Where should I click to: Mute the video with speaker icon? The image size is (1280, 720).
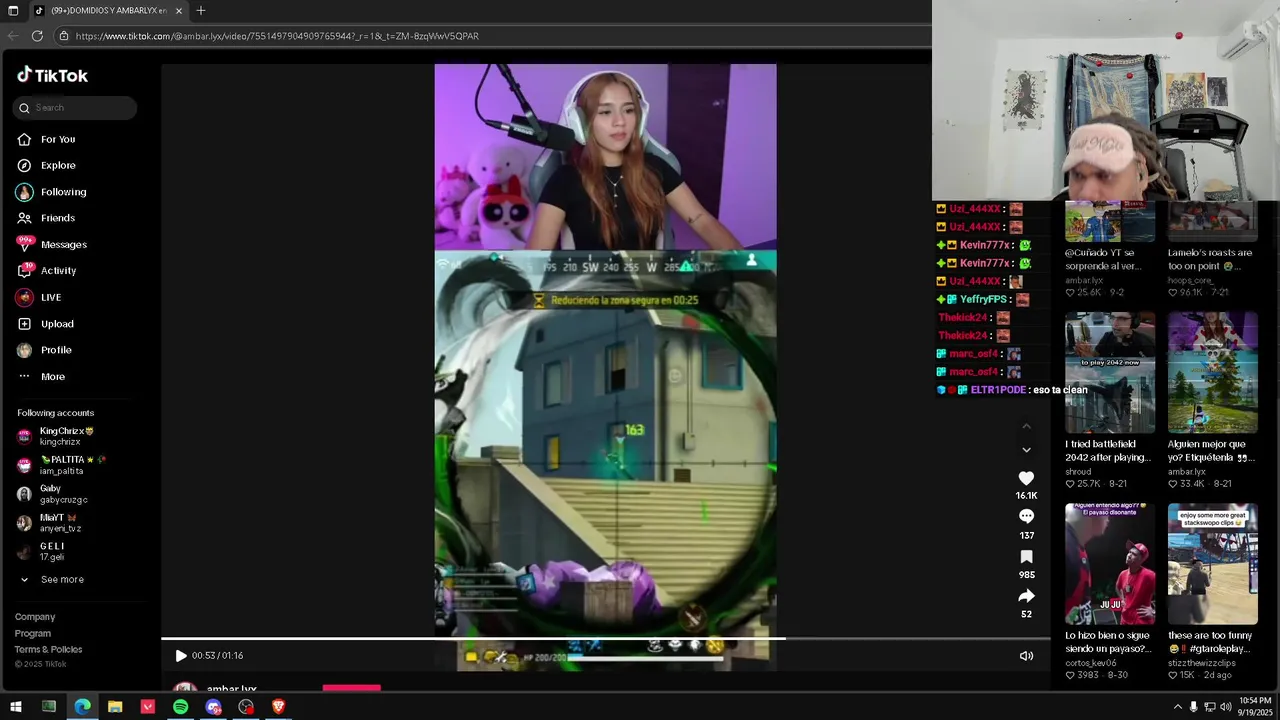tap(1026, 656)
